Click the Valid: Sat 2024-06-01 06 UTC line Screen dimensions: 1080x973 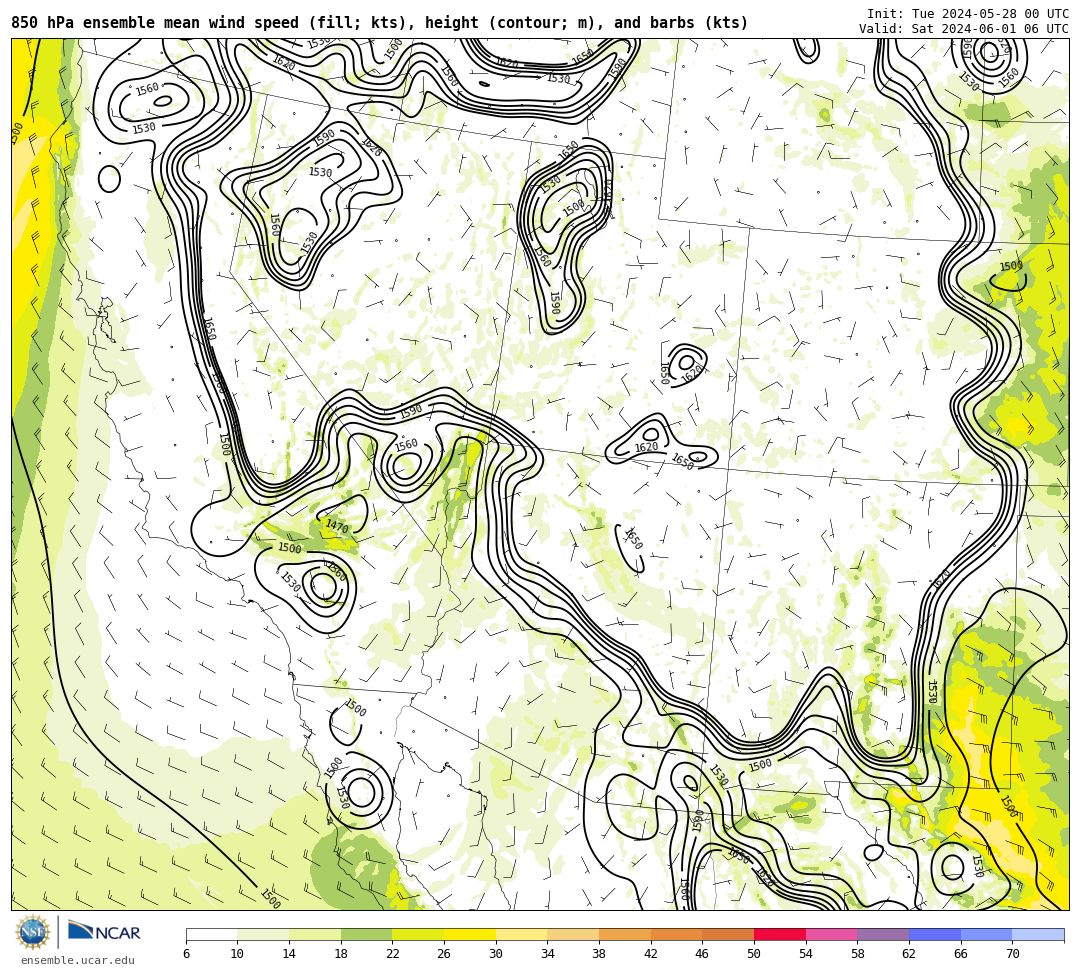tap(964, 29)
